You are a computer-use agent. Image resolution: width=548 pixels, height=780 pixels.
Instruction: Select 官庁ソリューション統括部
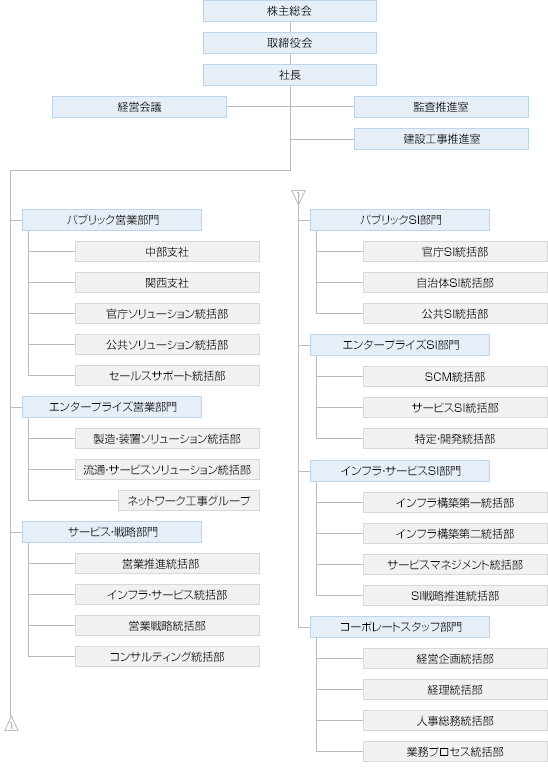coord(167,313)
